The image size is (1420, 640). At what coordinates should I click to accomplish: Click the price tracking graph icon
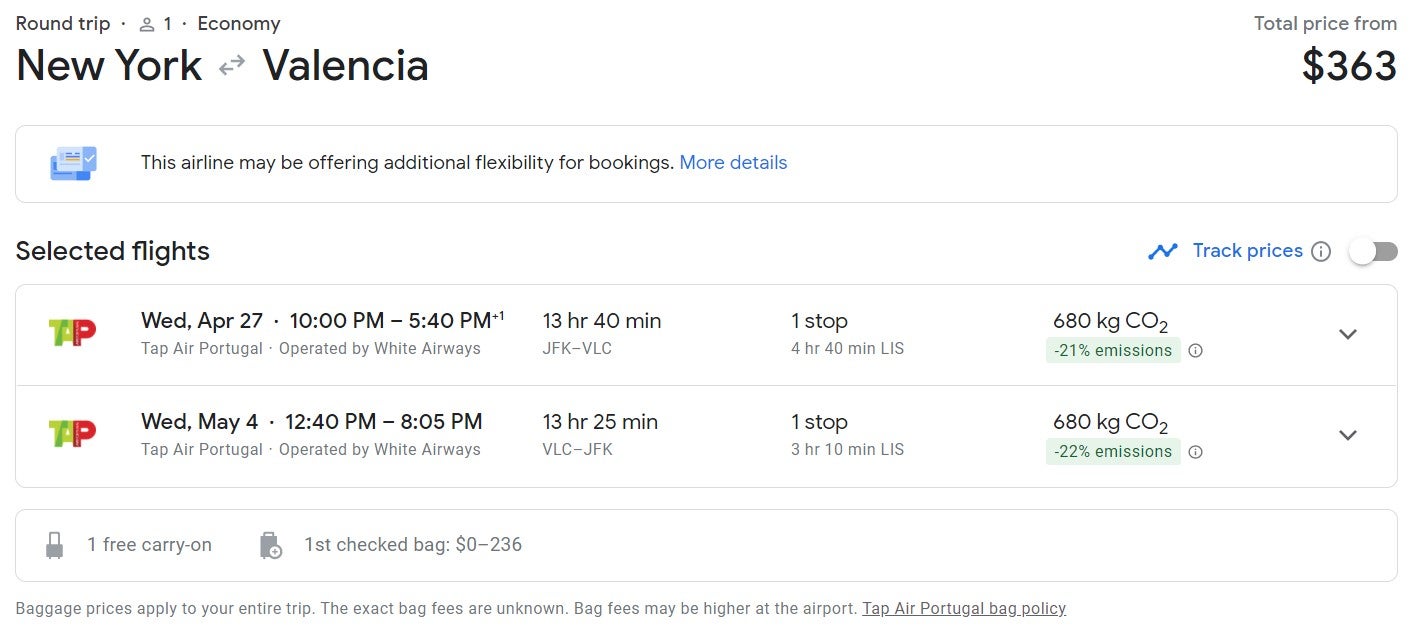pyautogui.click(x=1163, y=251)
